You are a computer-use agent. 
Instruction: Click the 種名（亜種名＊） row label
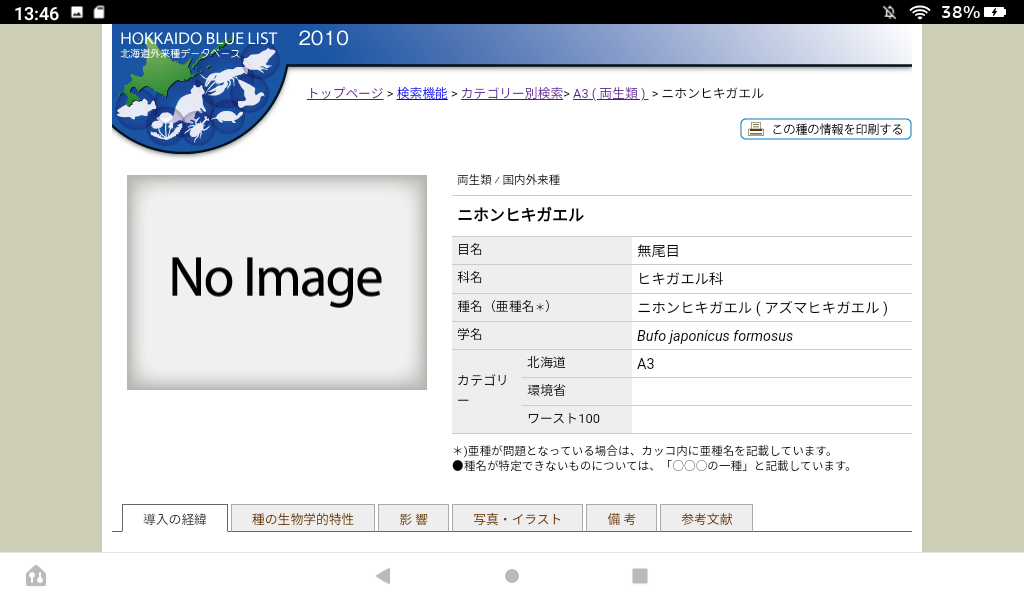click(x=504, y=306)
